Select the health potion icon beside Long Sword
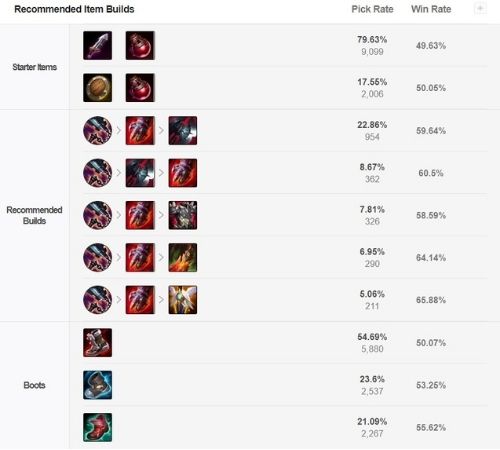500x450 pixels. [x=140, y=45]
